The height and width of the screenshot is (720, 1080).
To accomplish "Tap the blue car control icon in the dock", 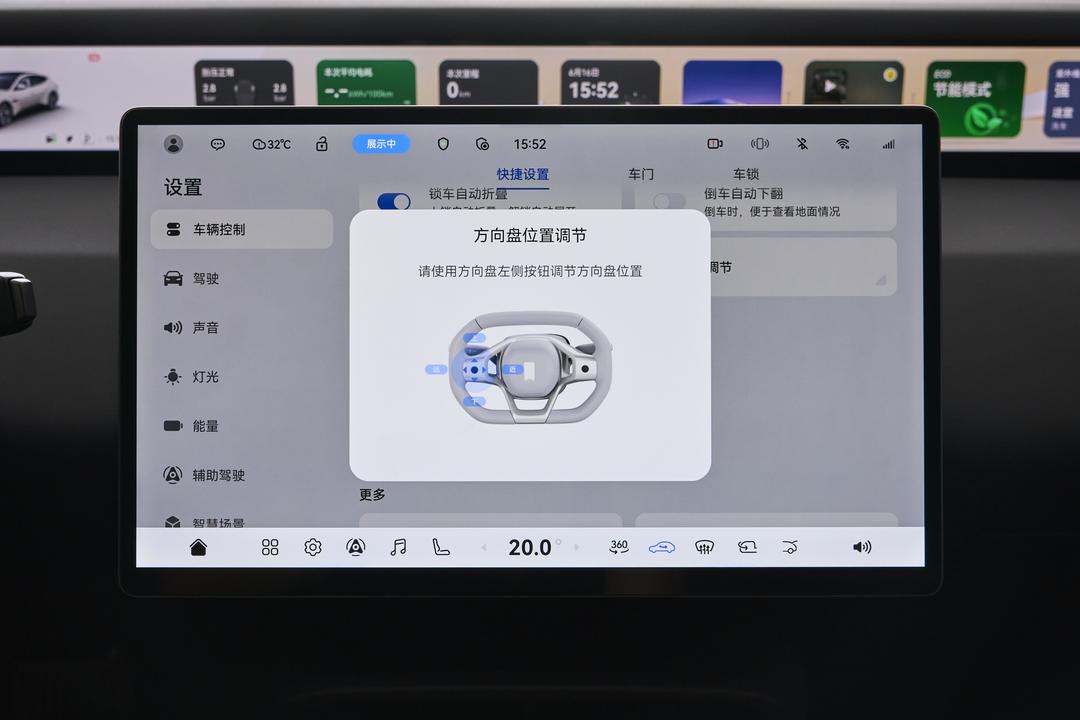I will point(661,548).
